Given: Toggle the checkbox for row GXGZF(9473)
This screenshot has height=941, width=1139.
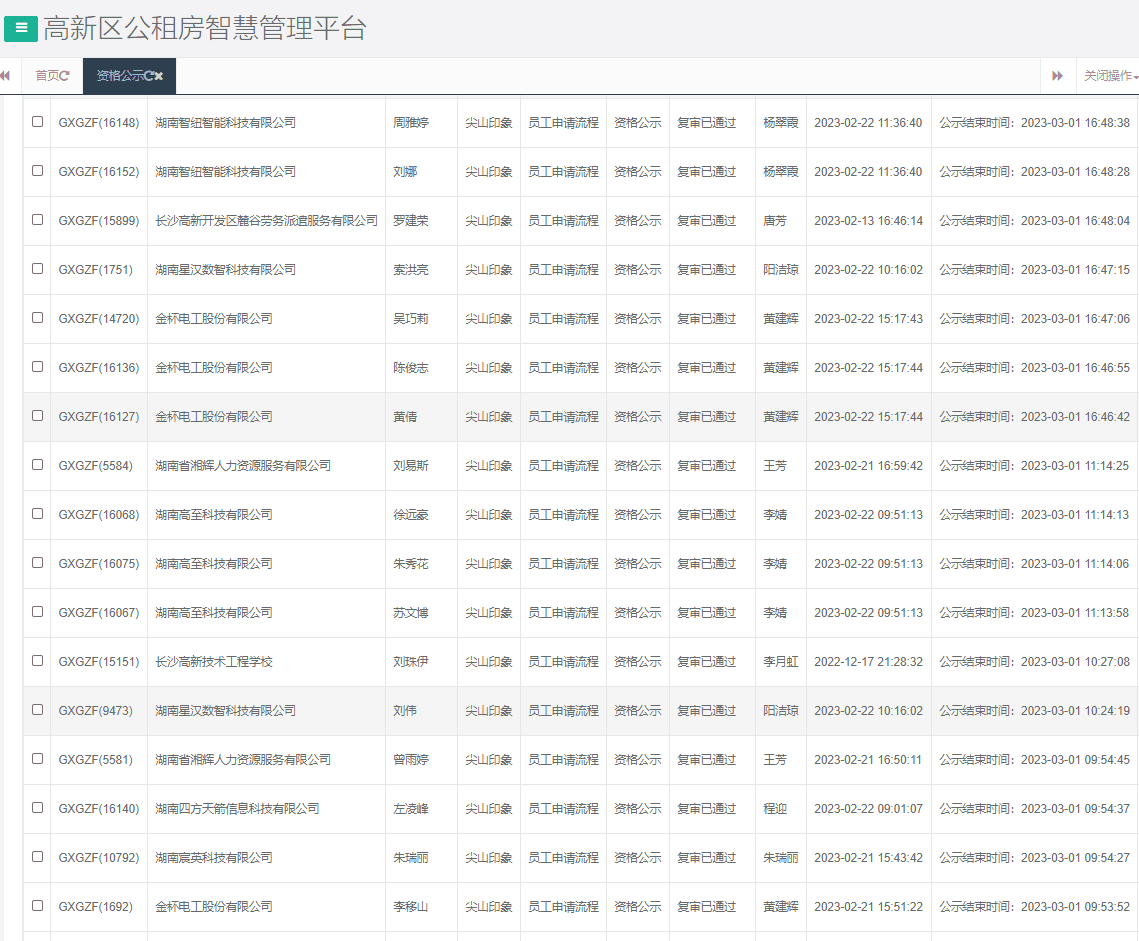Looking at the screenshot, I should [x=37, y=710].
